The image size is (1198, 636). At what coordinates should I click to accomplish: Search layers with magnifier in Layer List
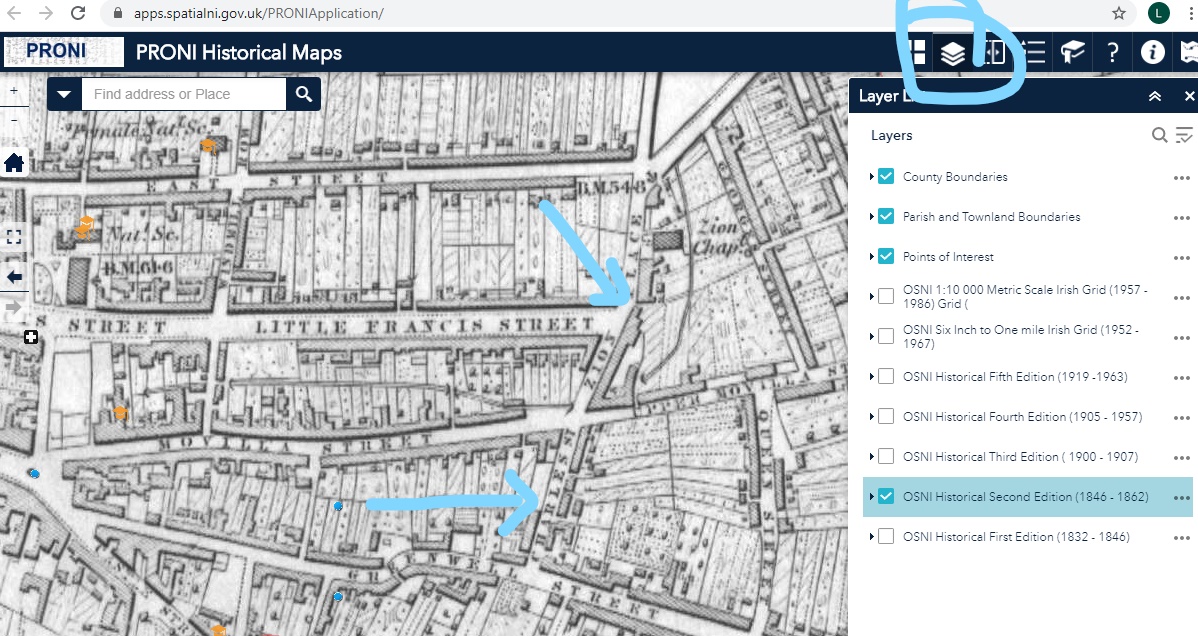(x=1159, y=135)
